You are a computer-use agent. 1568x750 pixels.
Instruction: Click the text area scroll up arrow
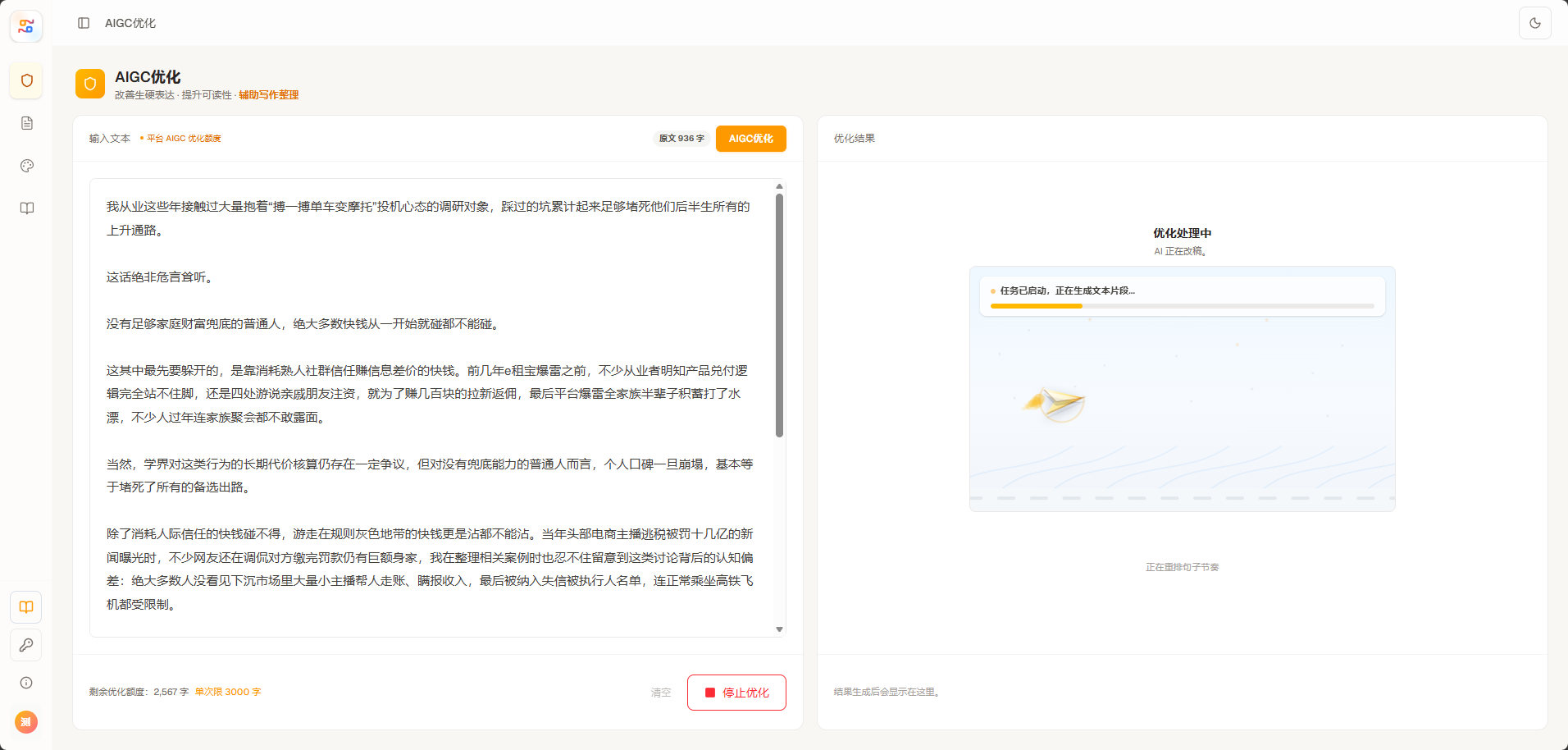[779, 186]
